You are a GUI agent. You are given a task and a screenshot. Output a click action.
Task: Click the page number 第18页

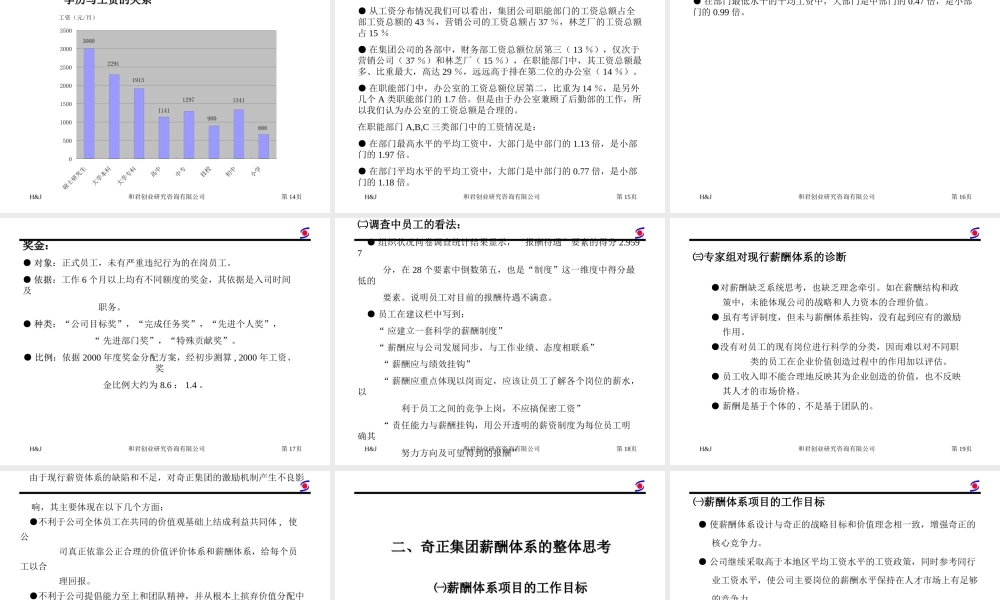click(x=628, y=450)
